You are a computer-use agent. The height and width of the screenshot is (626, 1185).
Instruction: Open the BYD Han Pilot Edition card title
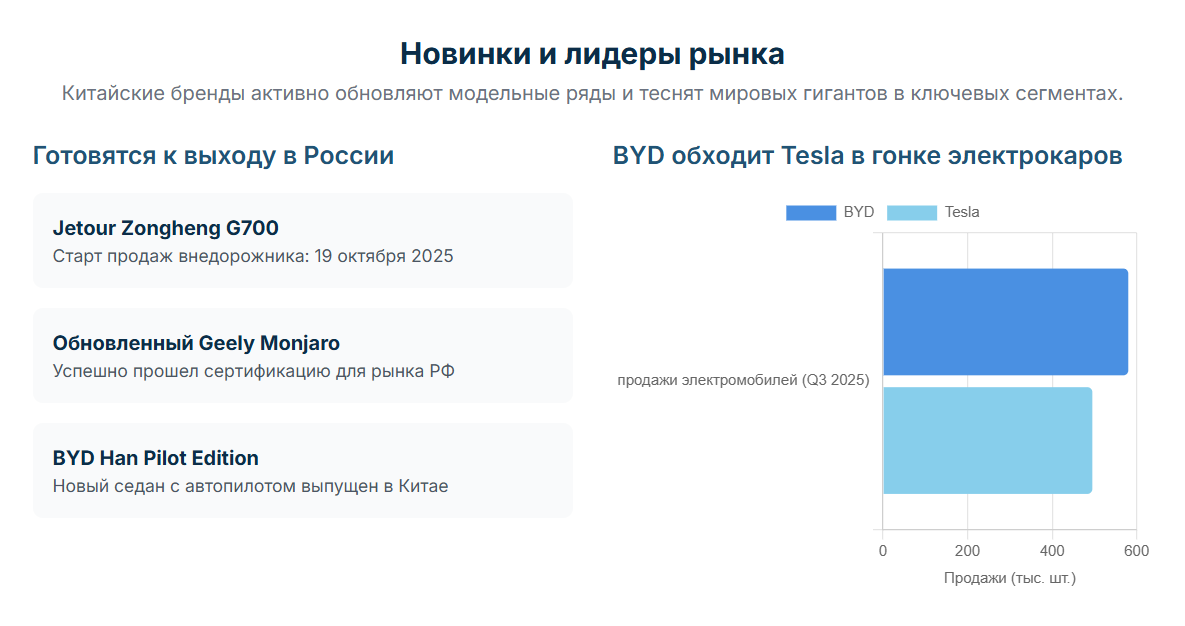(x=156, y=458)
